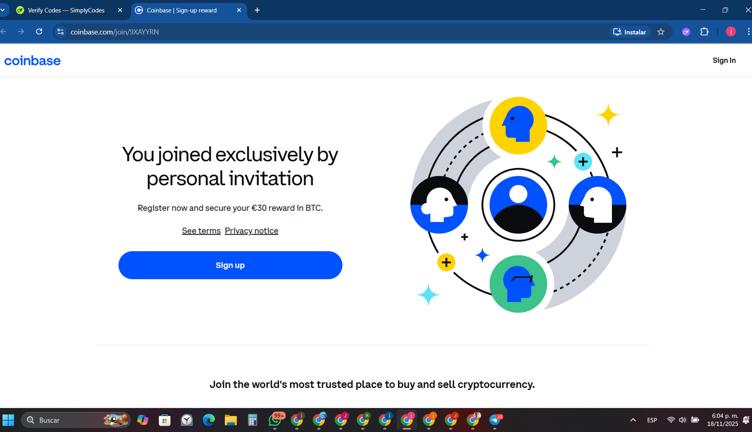View site information icon in address bar
This screenshot has width=752, height=432.
click(x=60, y=32)
